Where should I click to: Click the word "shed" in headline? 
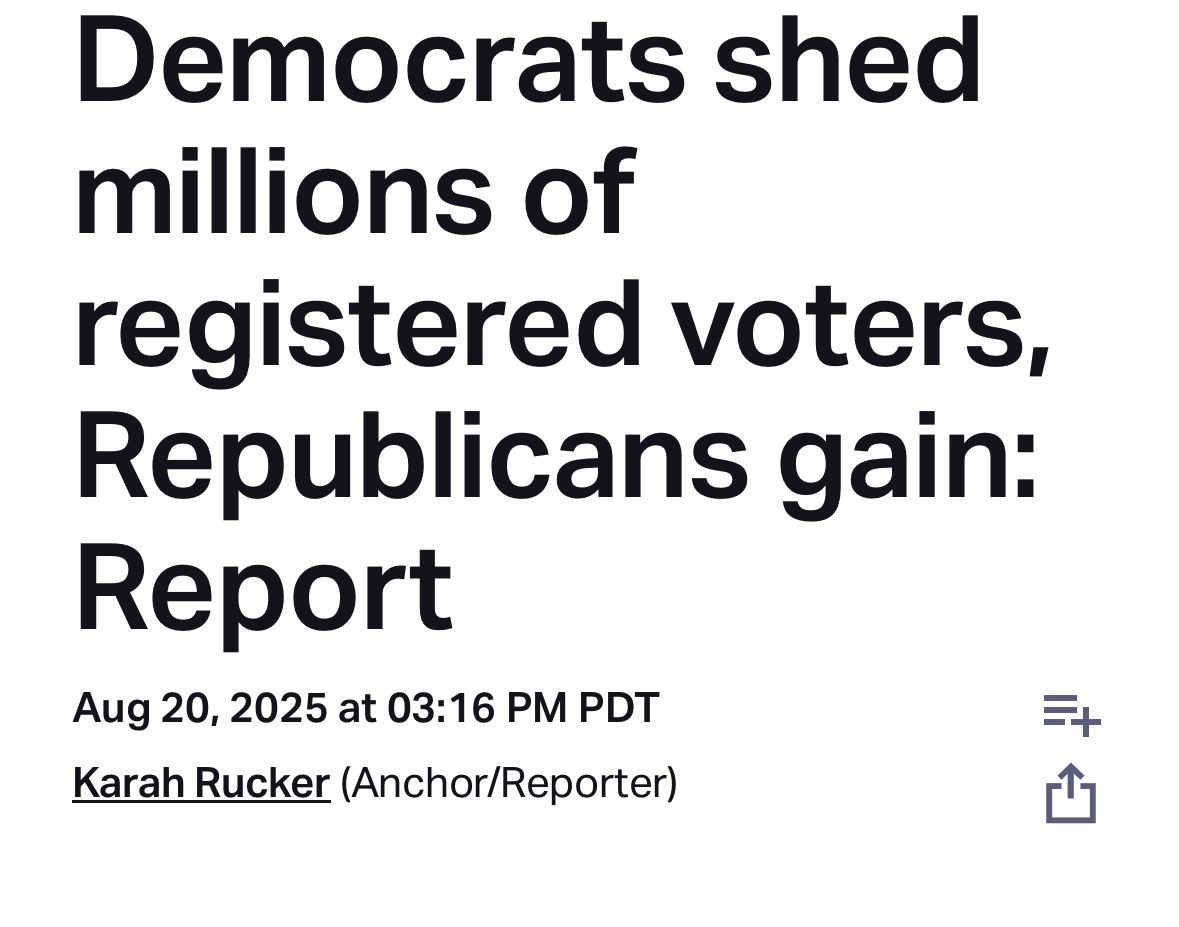pos(847,59)
